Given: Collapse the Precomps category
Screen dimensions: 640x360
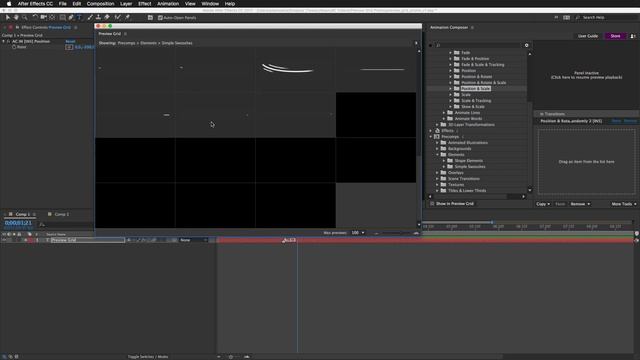Looking at the screenshot, I should tap(431, 137).
